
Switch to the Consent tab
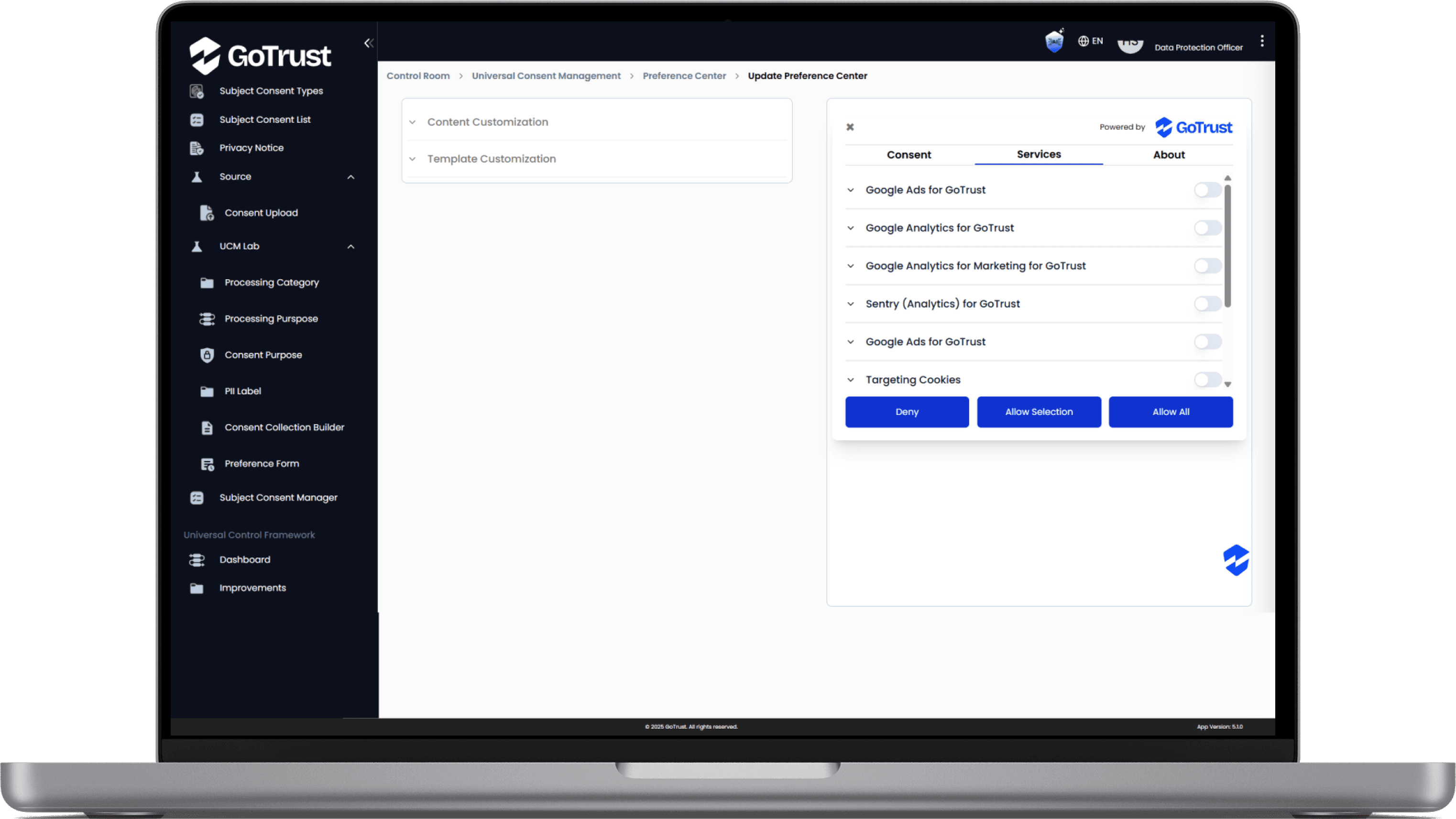[x=909, y=155]
